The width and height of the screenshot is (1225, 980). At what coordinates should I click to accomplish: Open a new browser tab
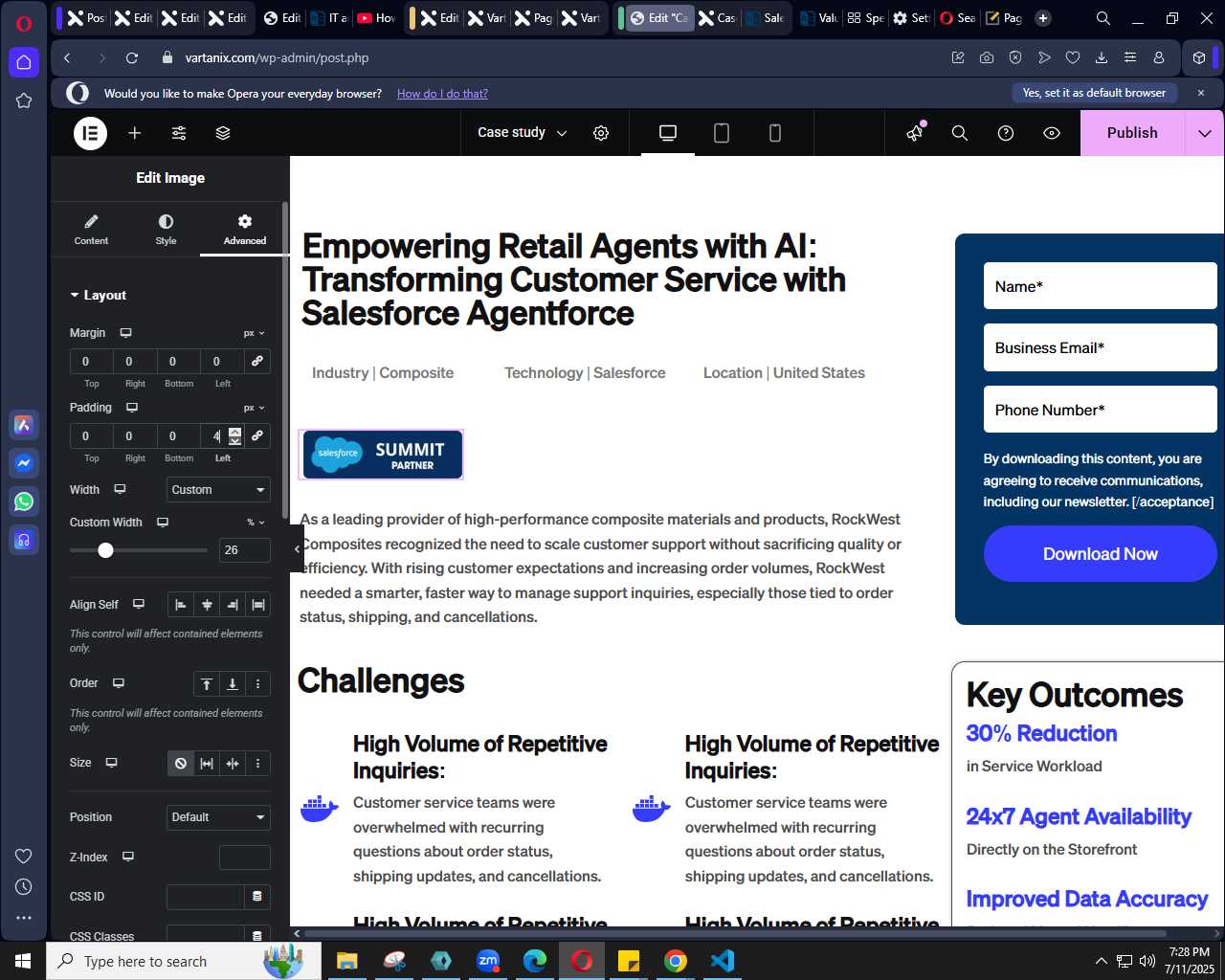pyautogui.click(x=1043, y=17)
